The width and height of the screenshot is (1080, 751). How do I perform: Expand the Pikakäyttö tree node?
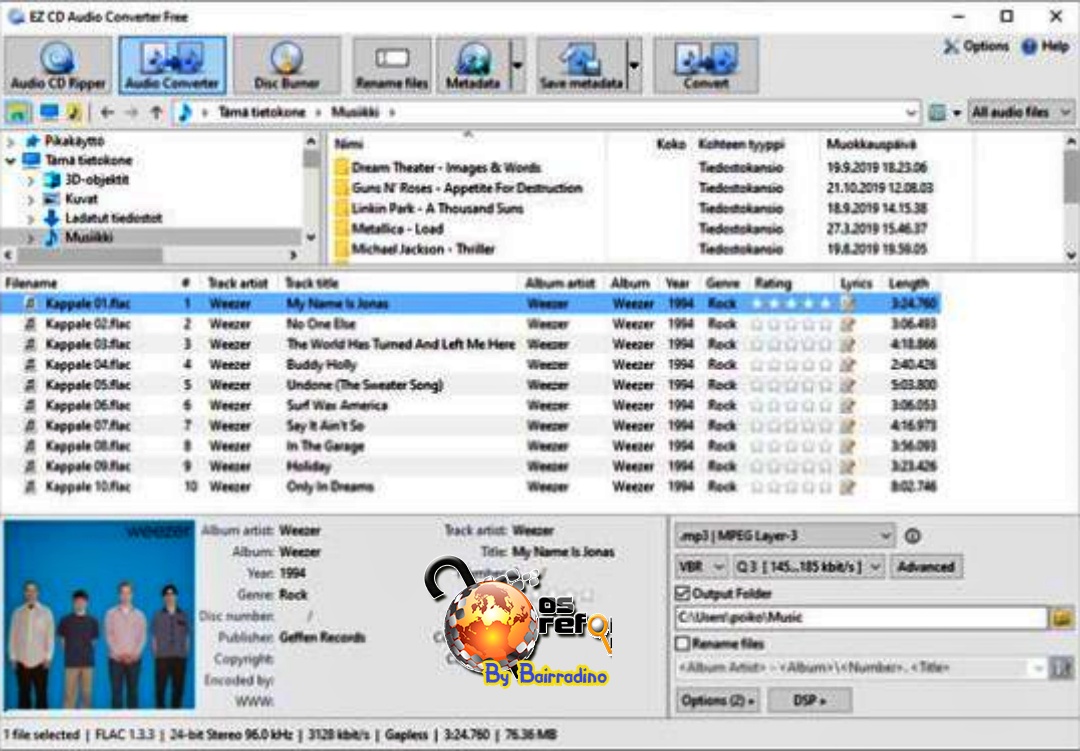(x=10, y=141)
